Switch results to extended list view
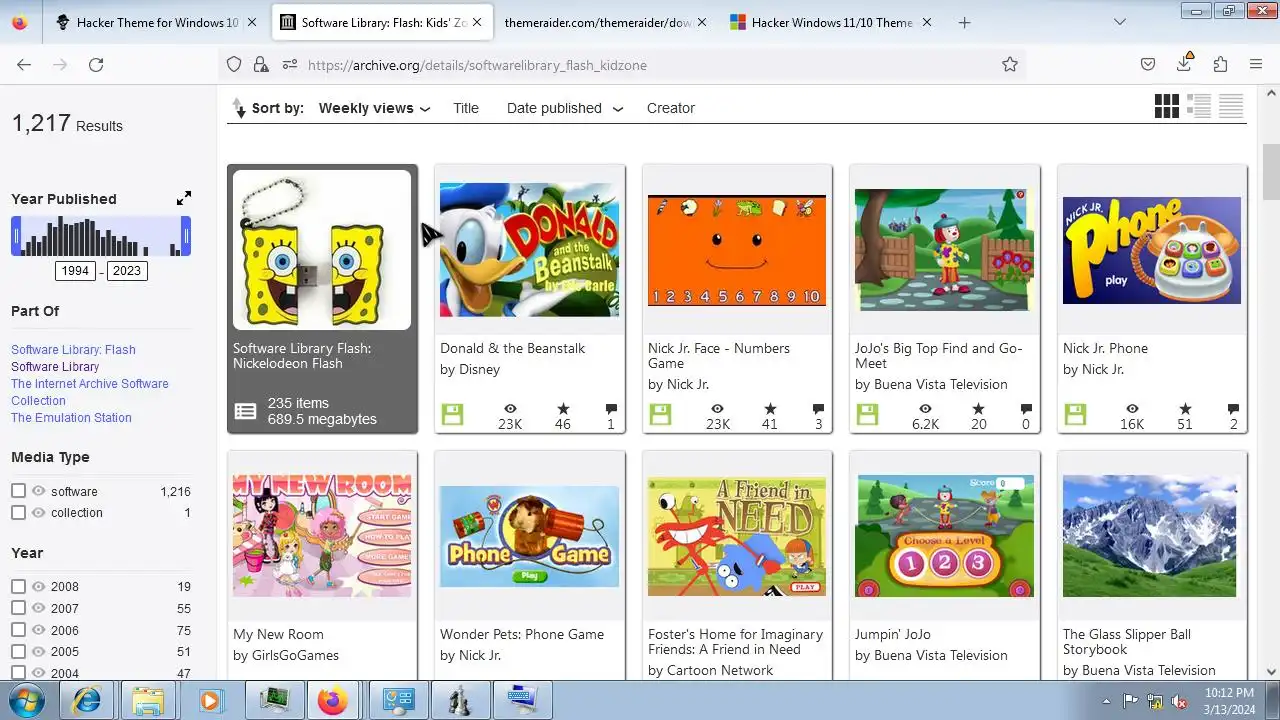Screen dimensions: 1280x720 1198,106
